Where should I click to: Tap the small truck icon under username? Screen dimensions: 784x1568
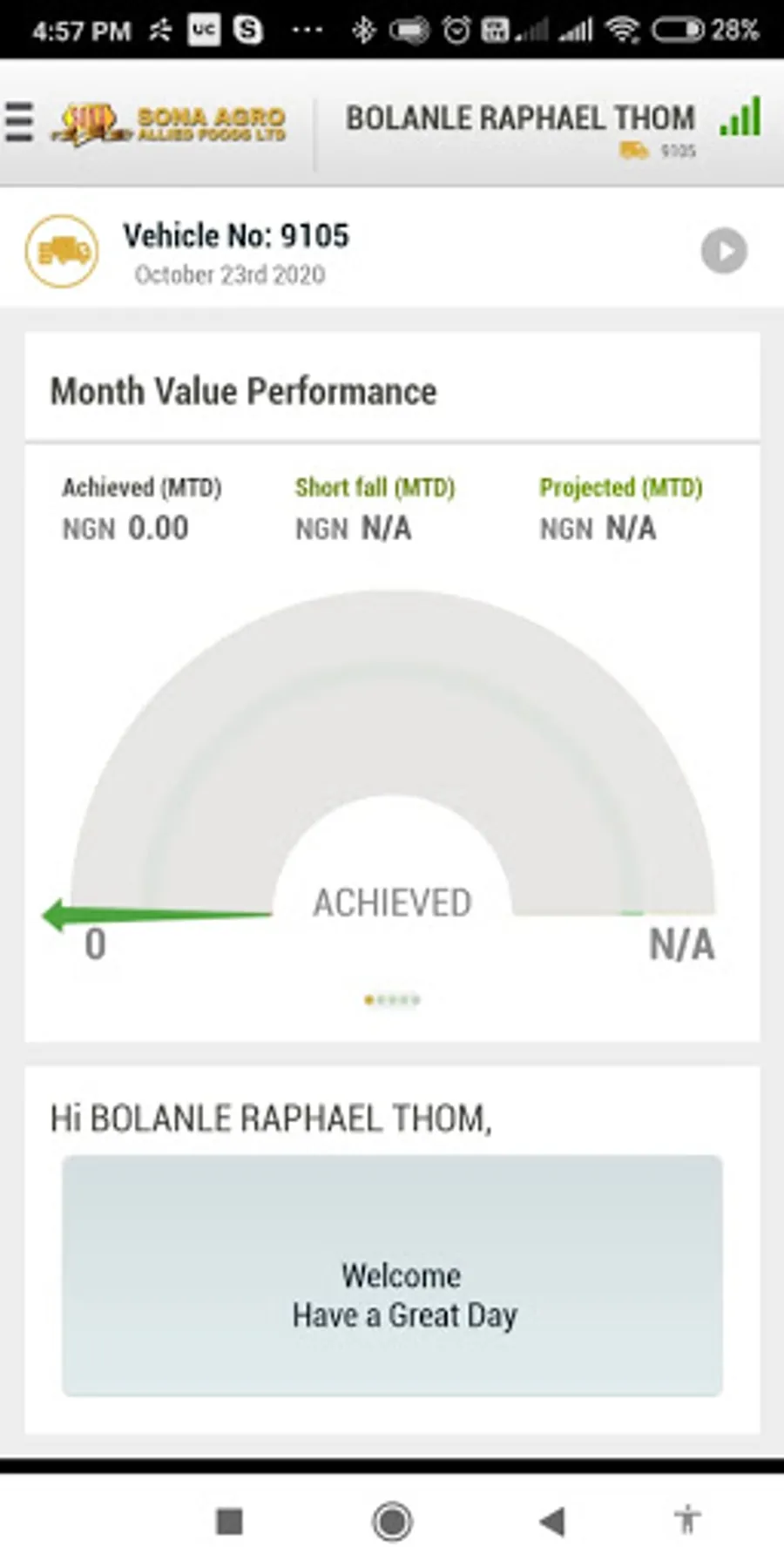point(633,151)
